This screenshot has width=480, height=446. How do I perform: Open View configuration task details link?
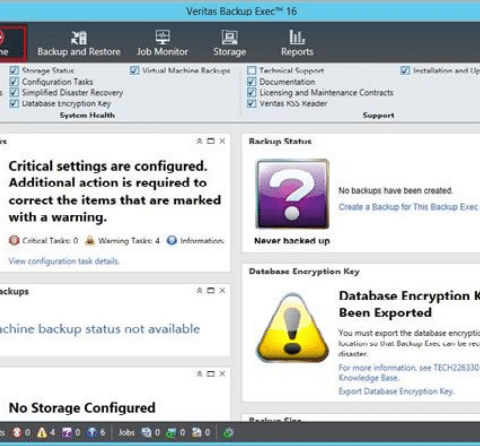(x=64, y=261)
